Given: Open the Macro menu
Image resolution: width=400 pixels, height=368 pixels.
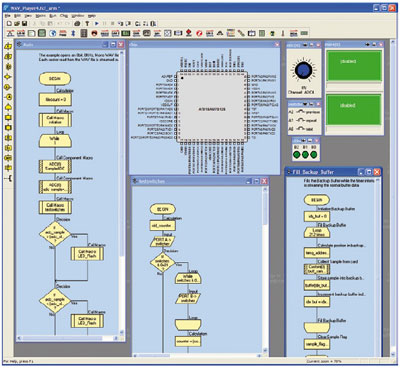Looking at the screenshot, I should point(41,16).
